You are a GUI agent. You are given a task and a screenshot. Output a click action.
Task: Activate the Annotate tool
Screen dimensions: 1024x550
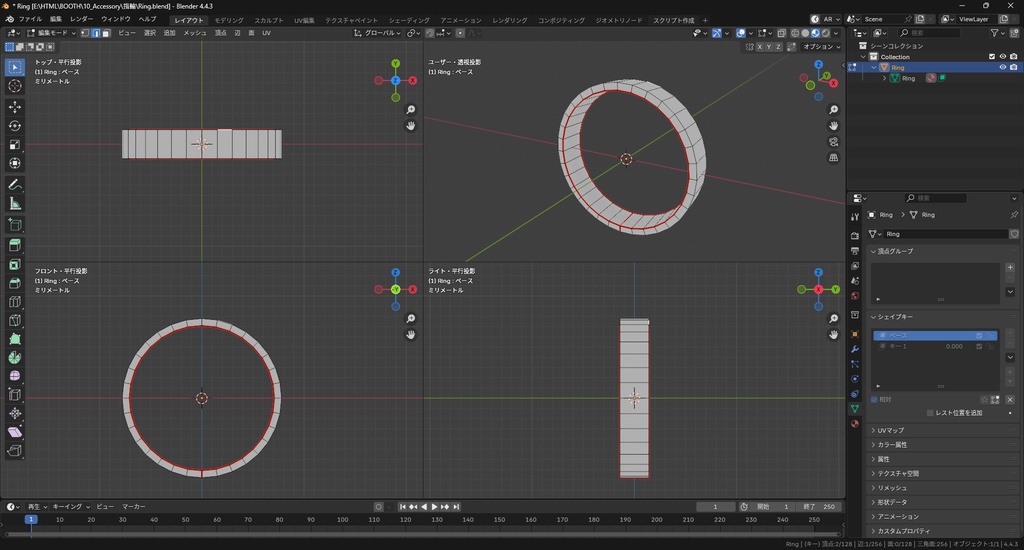click(15, 185)
